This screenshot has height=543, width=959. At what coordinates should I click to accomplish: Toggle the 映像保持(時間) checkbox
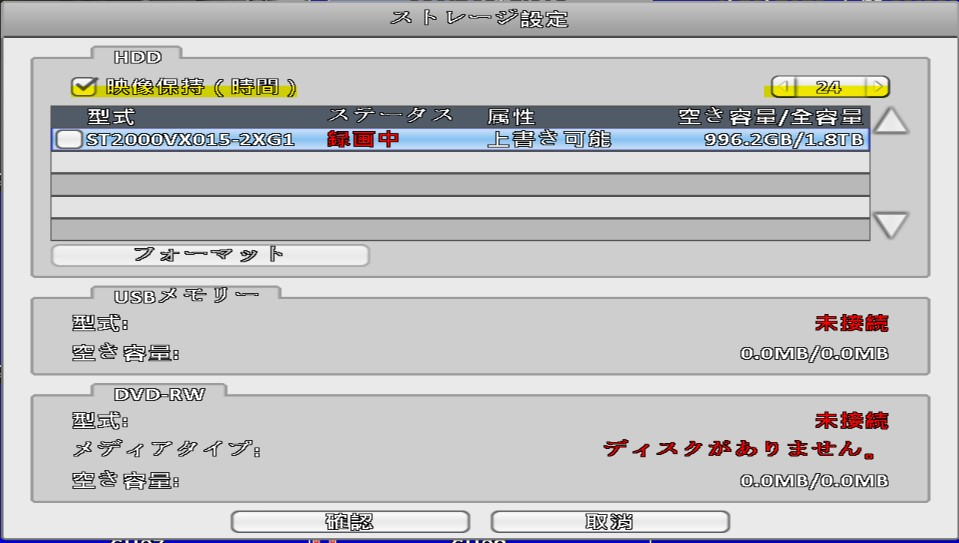(x=82, y=87)
